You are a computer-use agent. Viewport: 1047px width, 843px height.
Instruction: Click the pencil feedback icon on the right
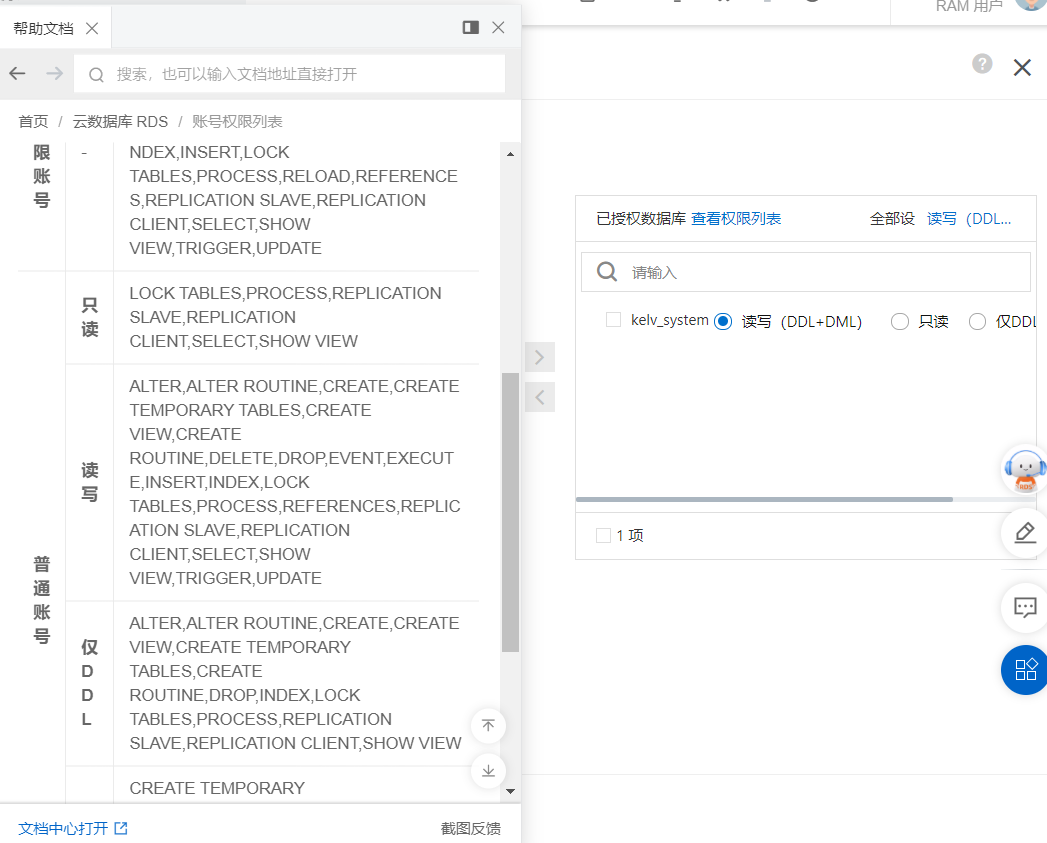pyautogui.click(x=1024, y=532)
